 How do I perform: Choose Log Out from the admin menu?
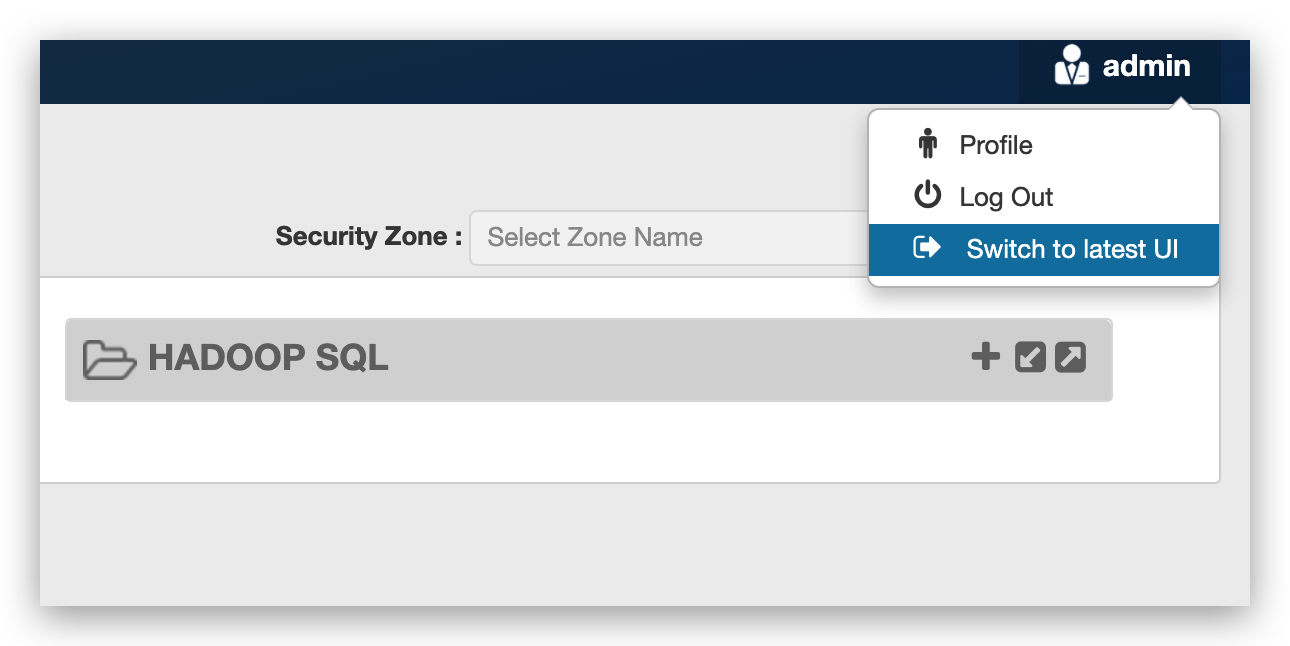point(1005,197)
